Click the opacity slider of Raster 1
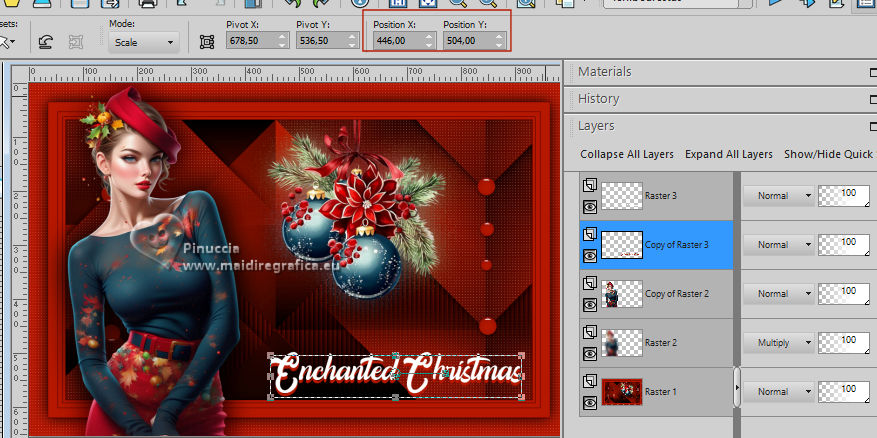The height and width of the screenshot is (438, 877). 844,392
